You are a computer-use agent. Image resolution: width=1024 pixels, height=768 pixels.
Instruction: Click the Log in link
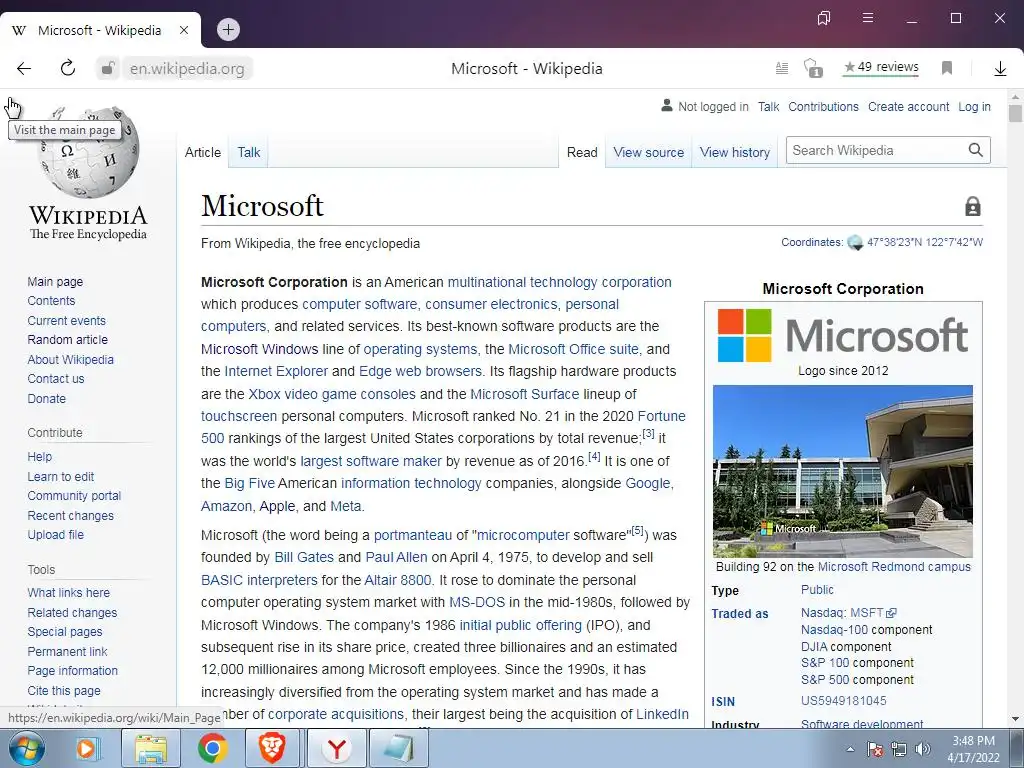point(974,106)
